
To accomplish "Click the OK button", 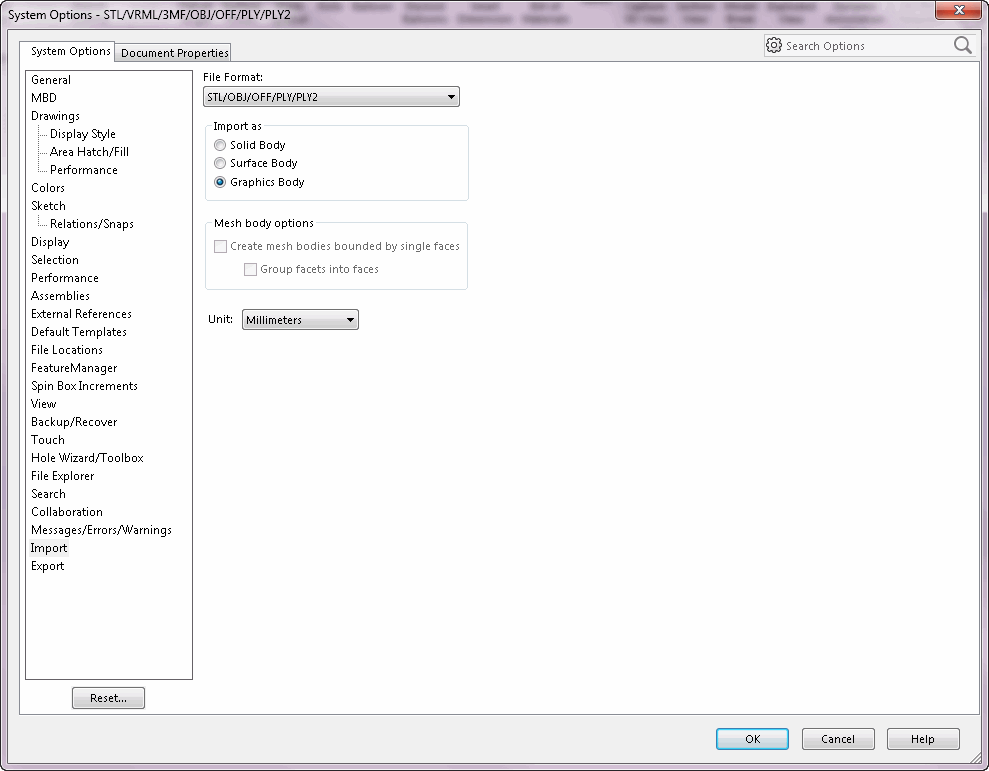I will pyautogui.click(x=752, y=739).
